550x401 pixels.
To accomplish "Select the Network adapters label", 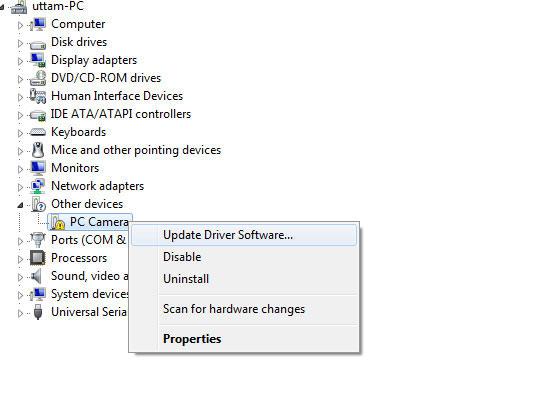I will [x=98, y=186].
